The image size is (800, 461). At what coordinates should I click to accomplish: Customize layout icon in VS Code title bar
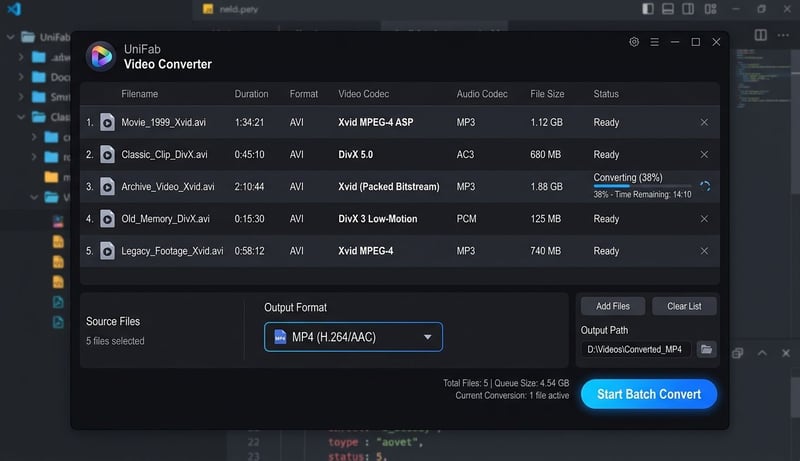point(710,9)
